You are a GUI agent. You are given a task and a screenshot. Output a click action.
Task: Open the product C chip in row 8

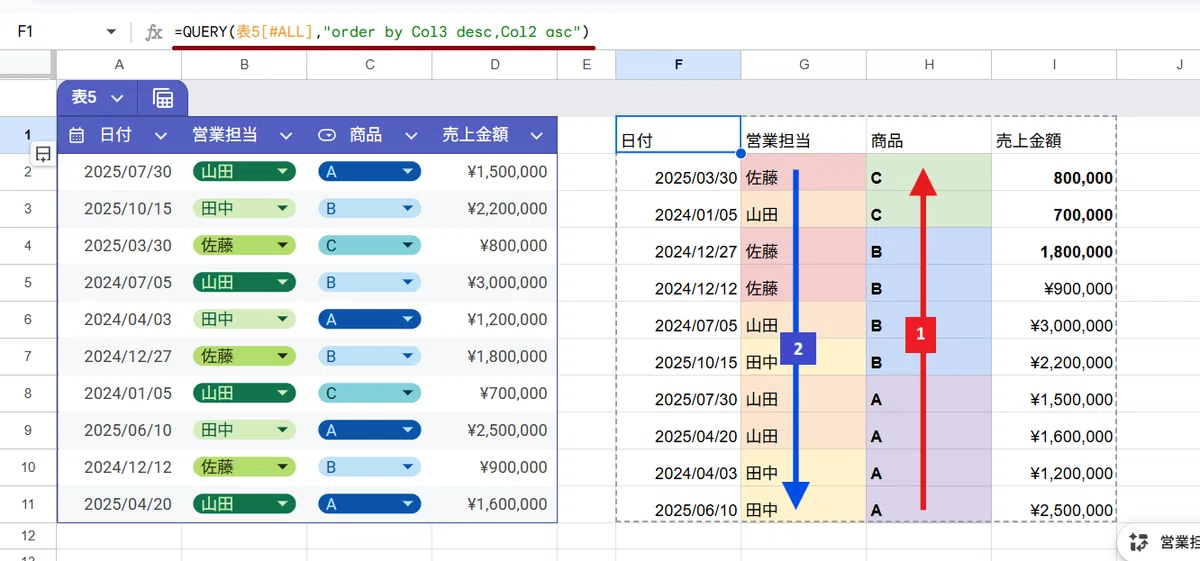point(369,393)
